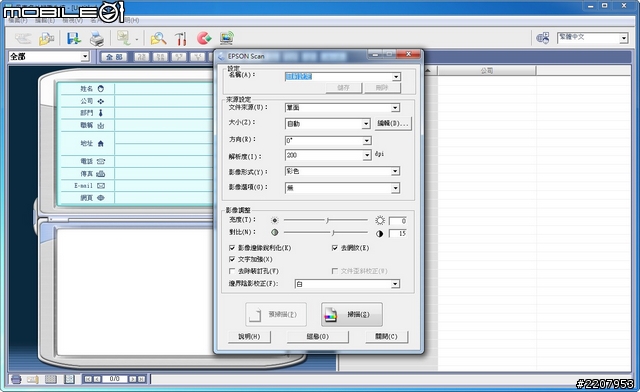Screen dimensions: 640x392
Task: Open the 邊界陰影校正(F) dropdown
Action: 395,284
